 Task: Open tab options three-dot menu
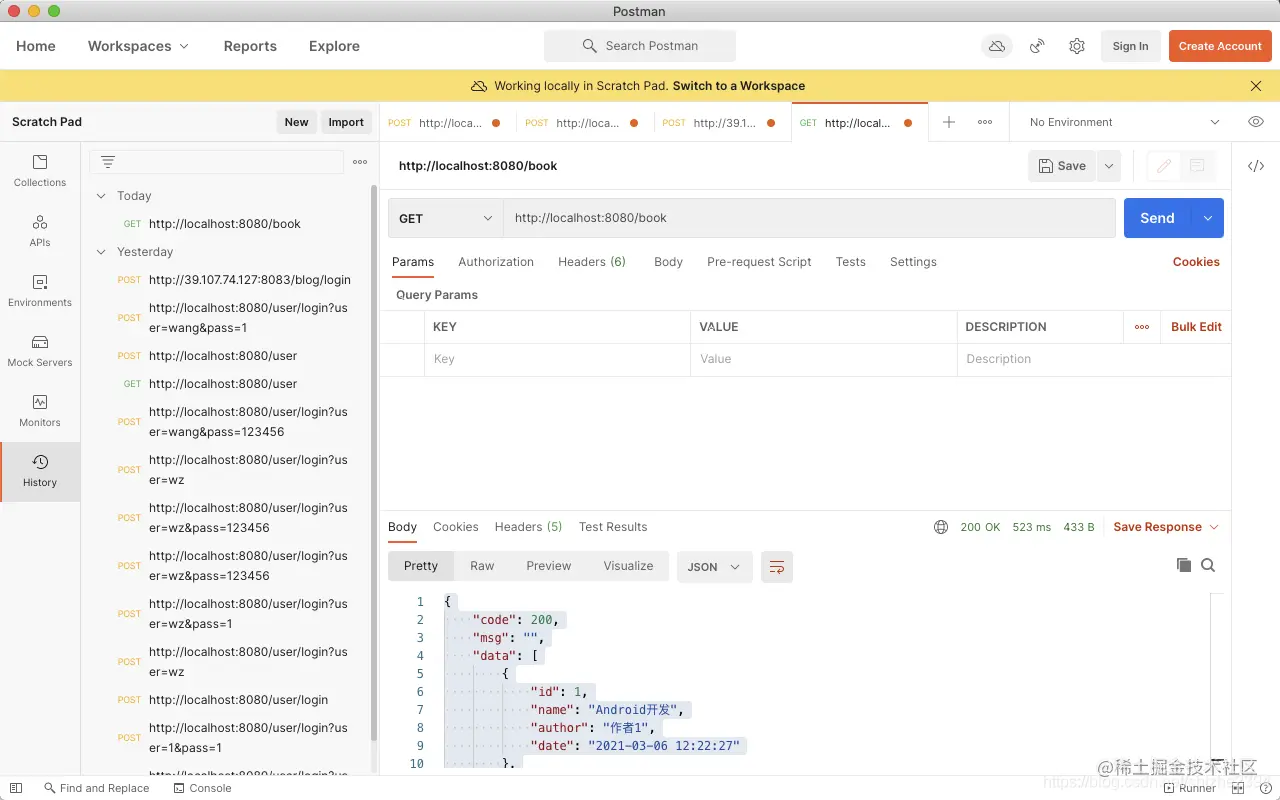[x=985, y=122]
